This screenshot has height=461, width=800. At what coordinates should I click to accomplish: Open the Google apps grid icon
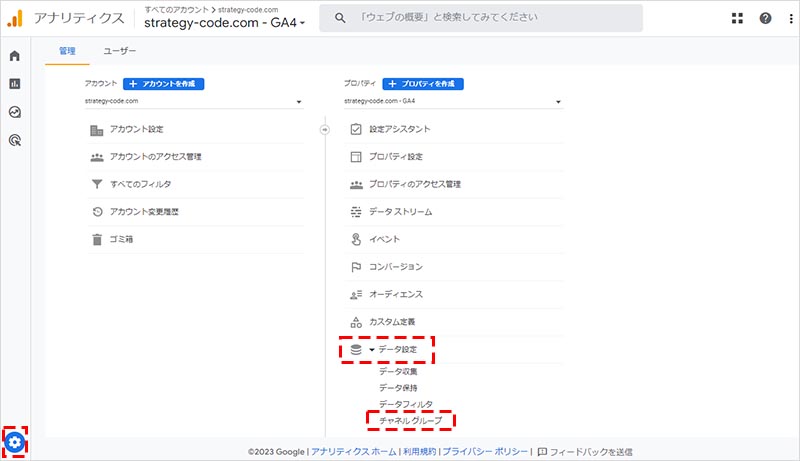[x=738, y=18]
